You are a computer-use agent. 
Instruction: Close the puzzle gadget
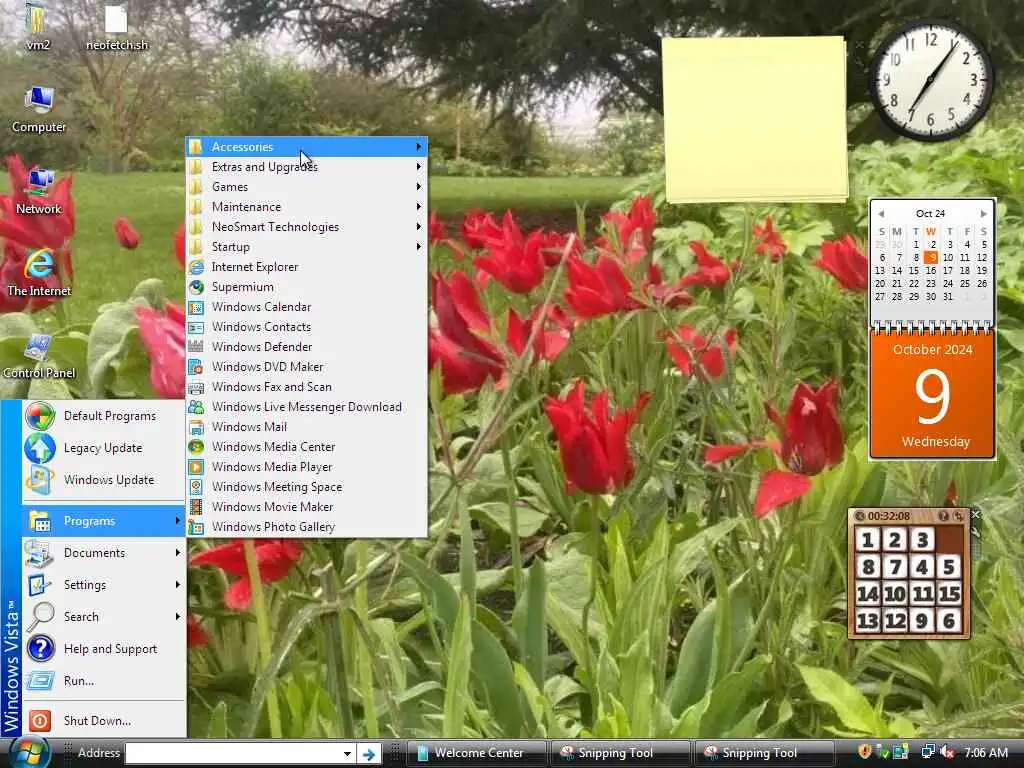[x=975, y=515]
